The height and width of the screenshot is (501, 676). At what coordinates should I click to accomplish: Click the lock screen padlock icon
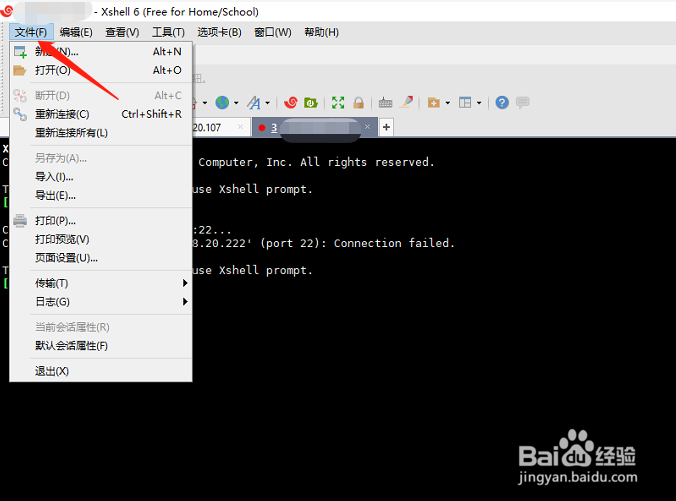click(x=358, y=103)
